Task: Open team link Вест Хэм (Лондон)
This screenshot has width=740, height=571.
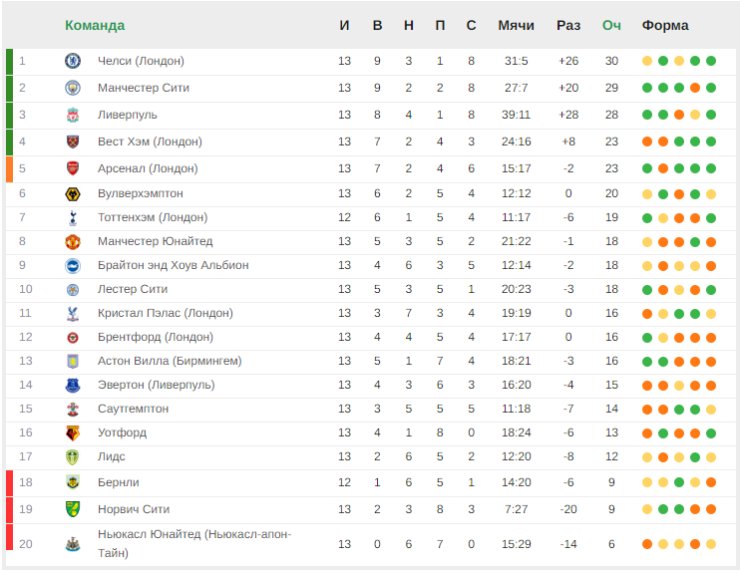Action: click(150, 142)
